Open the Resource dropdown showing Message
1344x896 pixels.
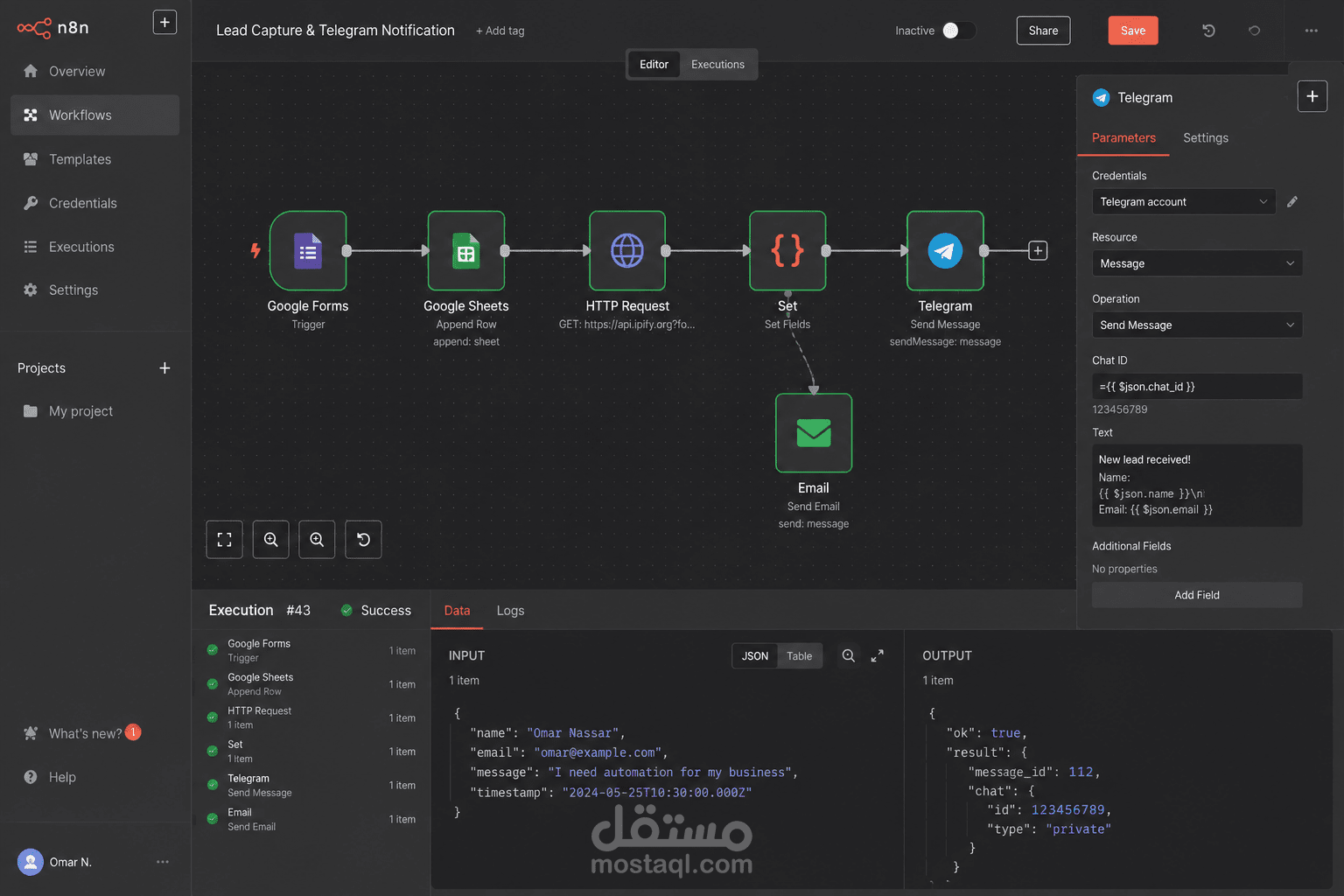pyautogui.click(x=1197, y=263)
